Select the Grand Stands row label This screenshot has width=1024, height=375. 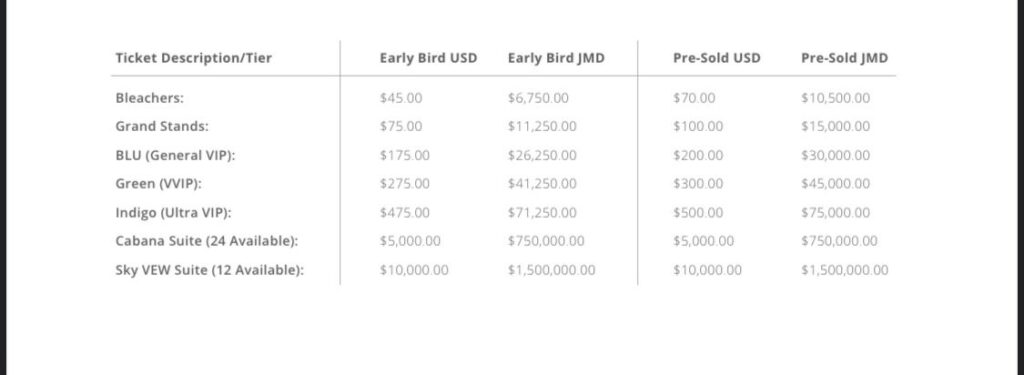(162, 126)
